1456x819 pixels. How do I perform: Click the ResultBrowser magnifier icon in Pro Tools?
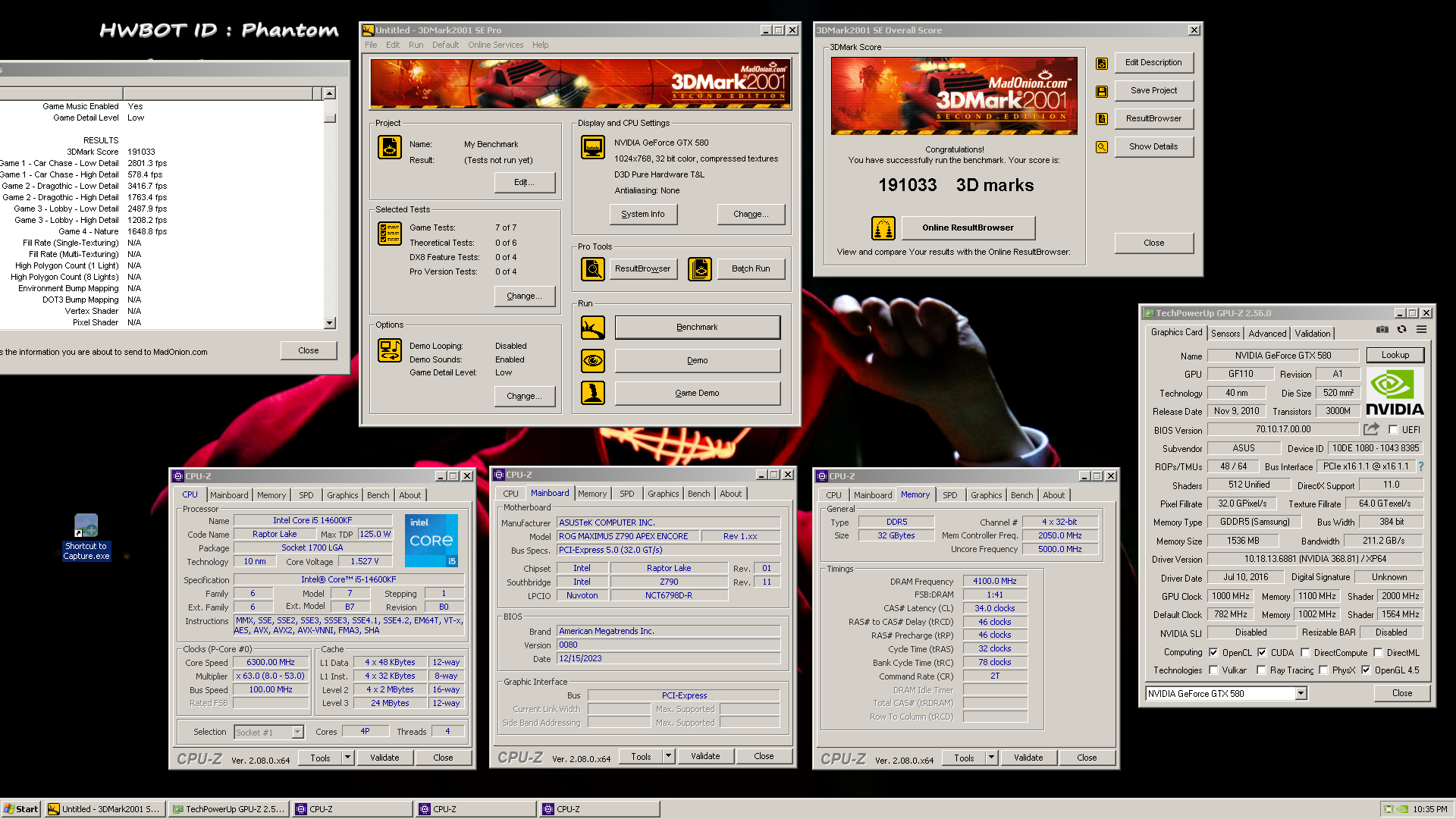pos(593,268)
